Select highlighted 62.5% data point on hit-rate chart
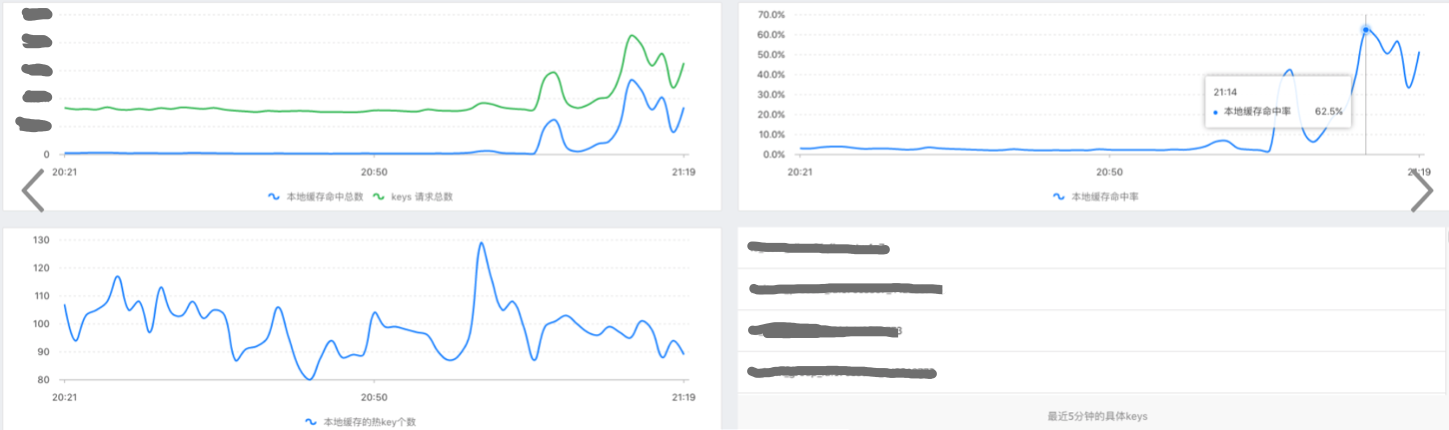The image size is (1449, 430). point(1365,30)
